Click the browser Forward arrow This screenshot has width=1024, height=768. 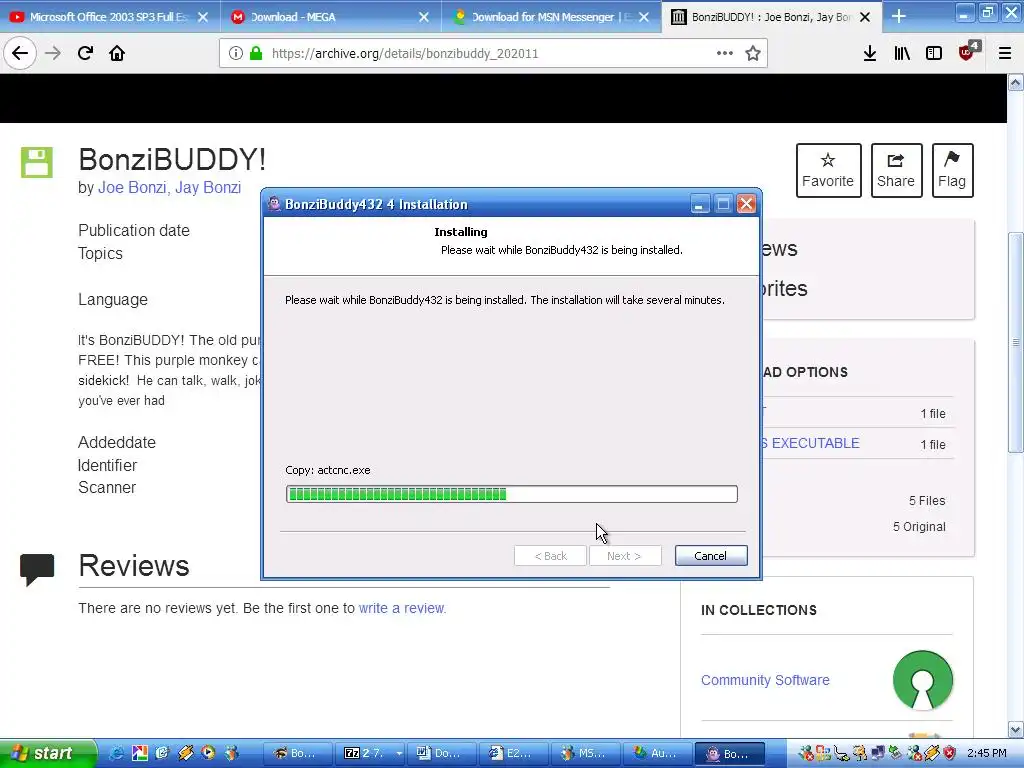pos(53,54)
